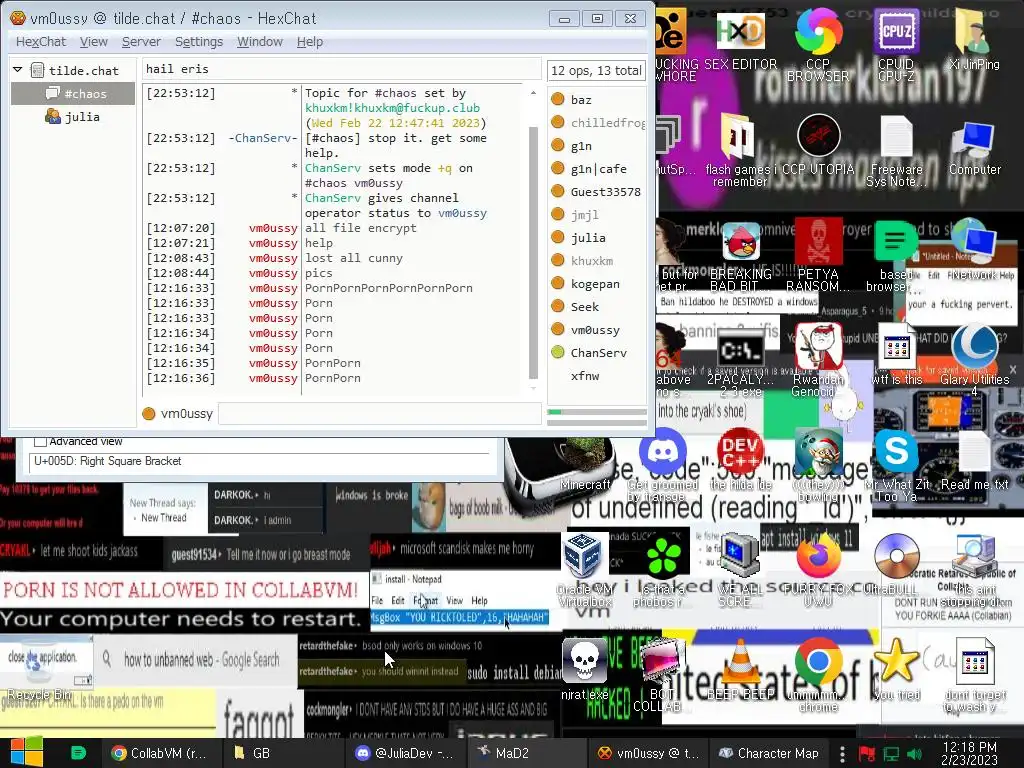Click the vm0ussy nick button beside input
Image resolution: width=1024 pixels, height=768 pixels.
(178, 413)
